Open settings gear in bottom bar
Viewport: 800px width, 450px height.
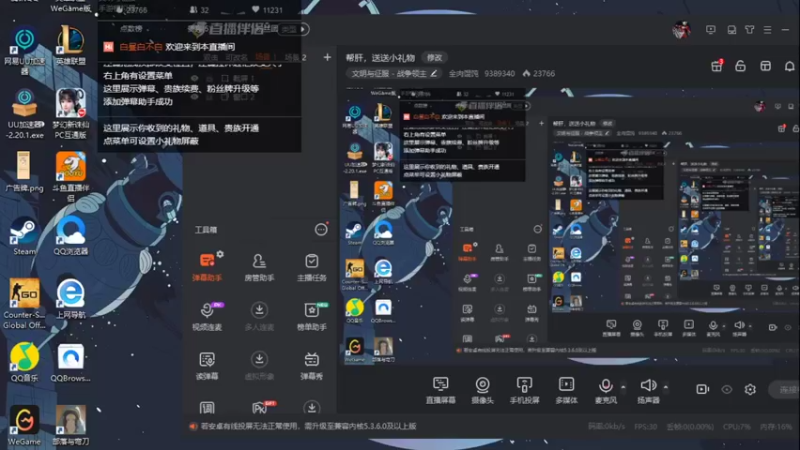click(x=750, y=389)
